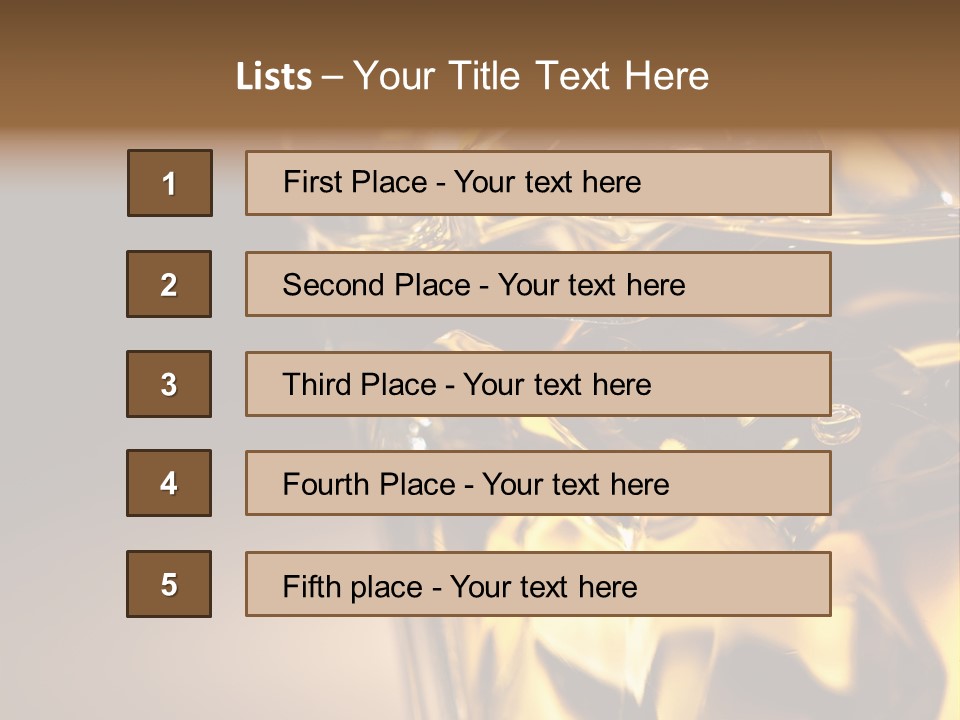Click the number 5 box
Screen dimensions: 960x720
169,584
